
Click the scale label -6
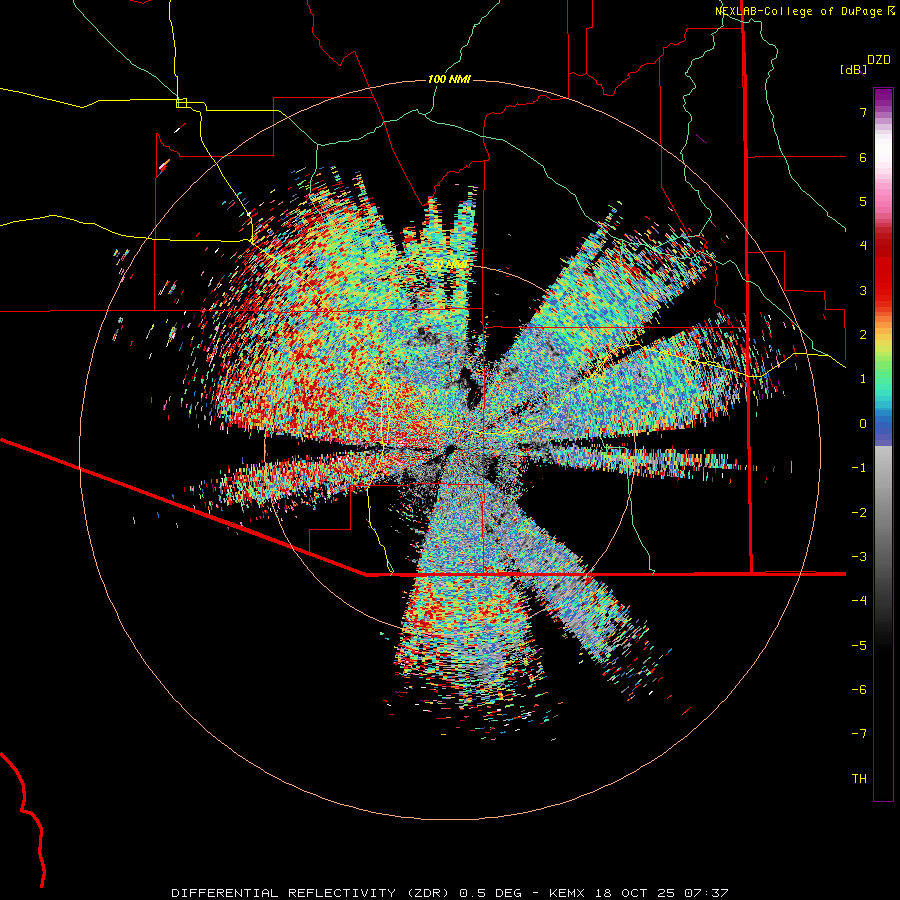859,690
